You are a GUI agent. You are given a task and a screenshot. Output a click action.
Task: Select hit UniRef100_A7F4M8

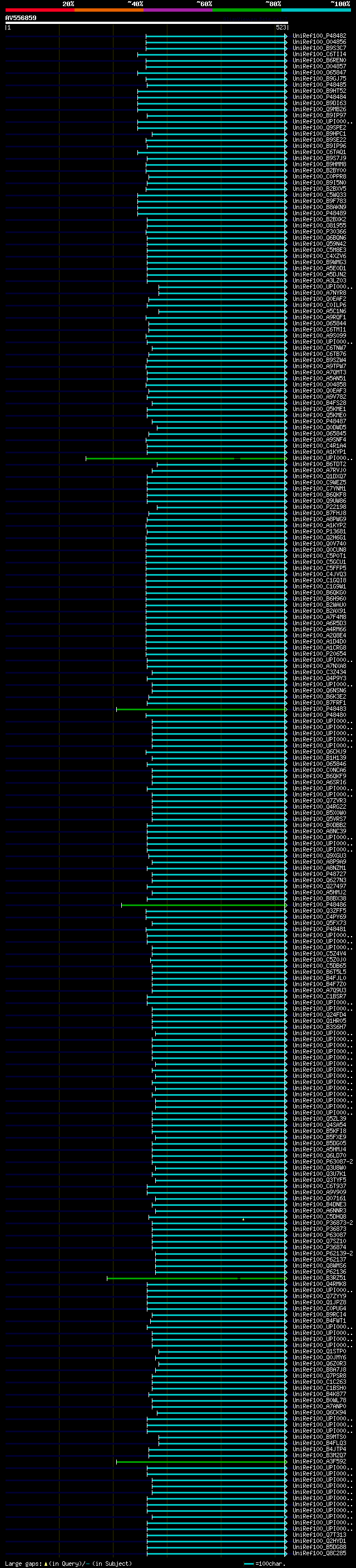pos(319,617)
